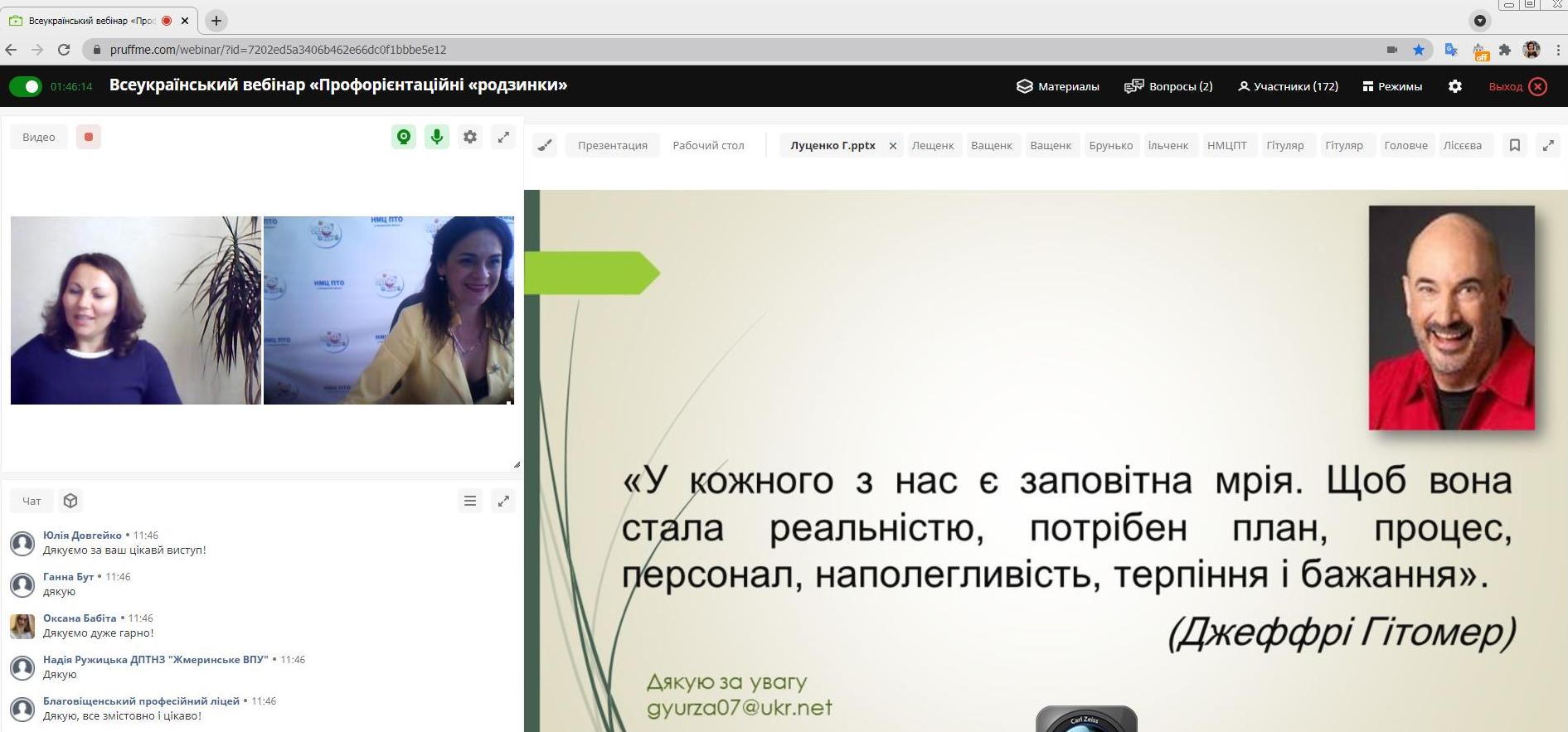Image resolution: width=1568 pixels, height=732 pixels.
Task: Open Участники (172) list
Action: (1288, 86)
